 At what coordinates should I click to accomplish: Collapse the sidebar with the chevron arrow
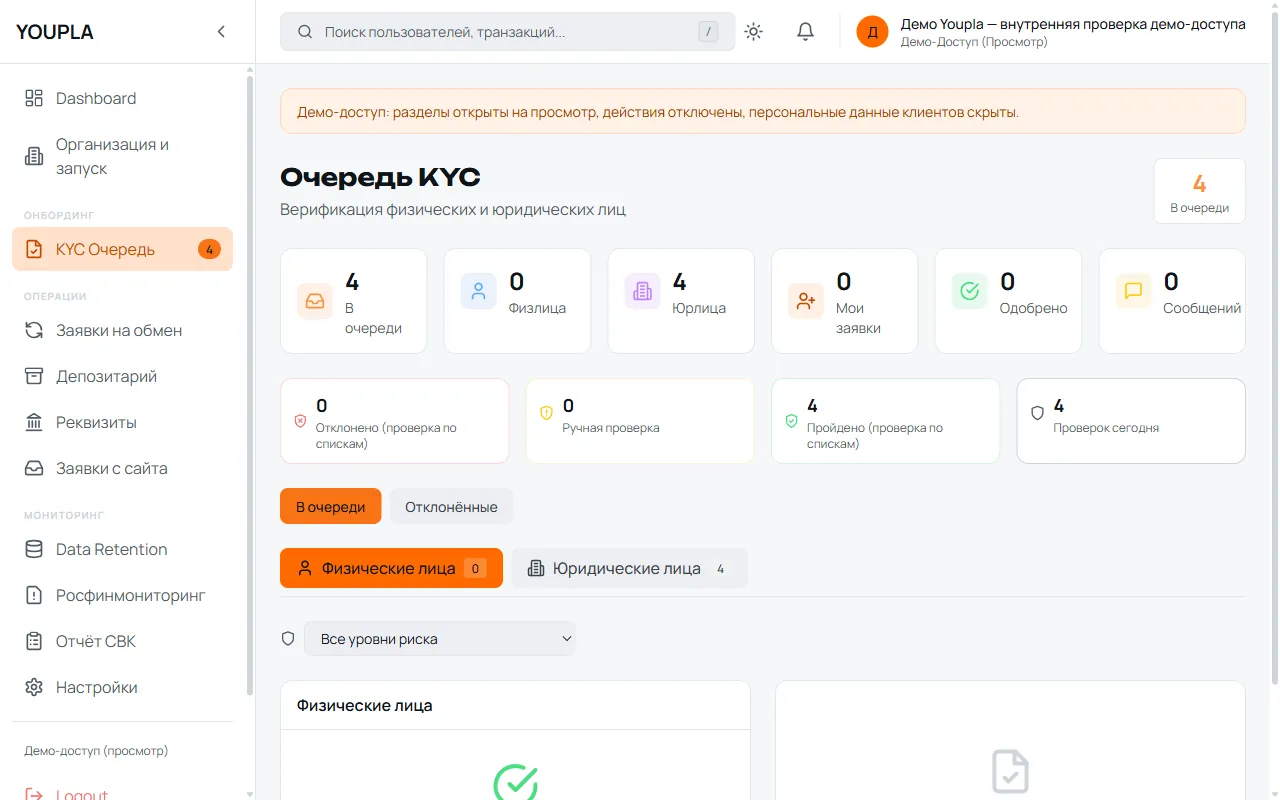(x=221, y=32)
